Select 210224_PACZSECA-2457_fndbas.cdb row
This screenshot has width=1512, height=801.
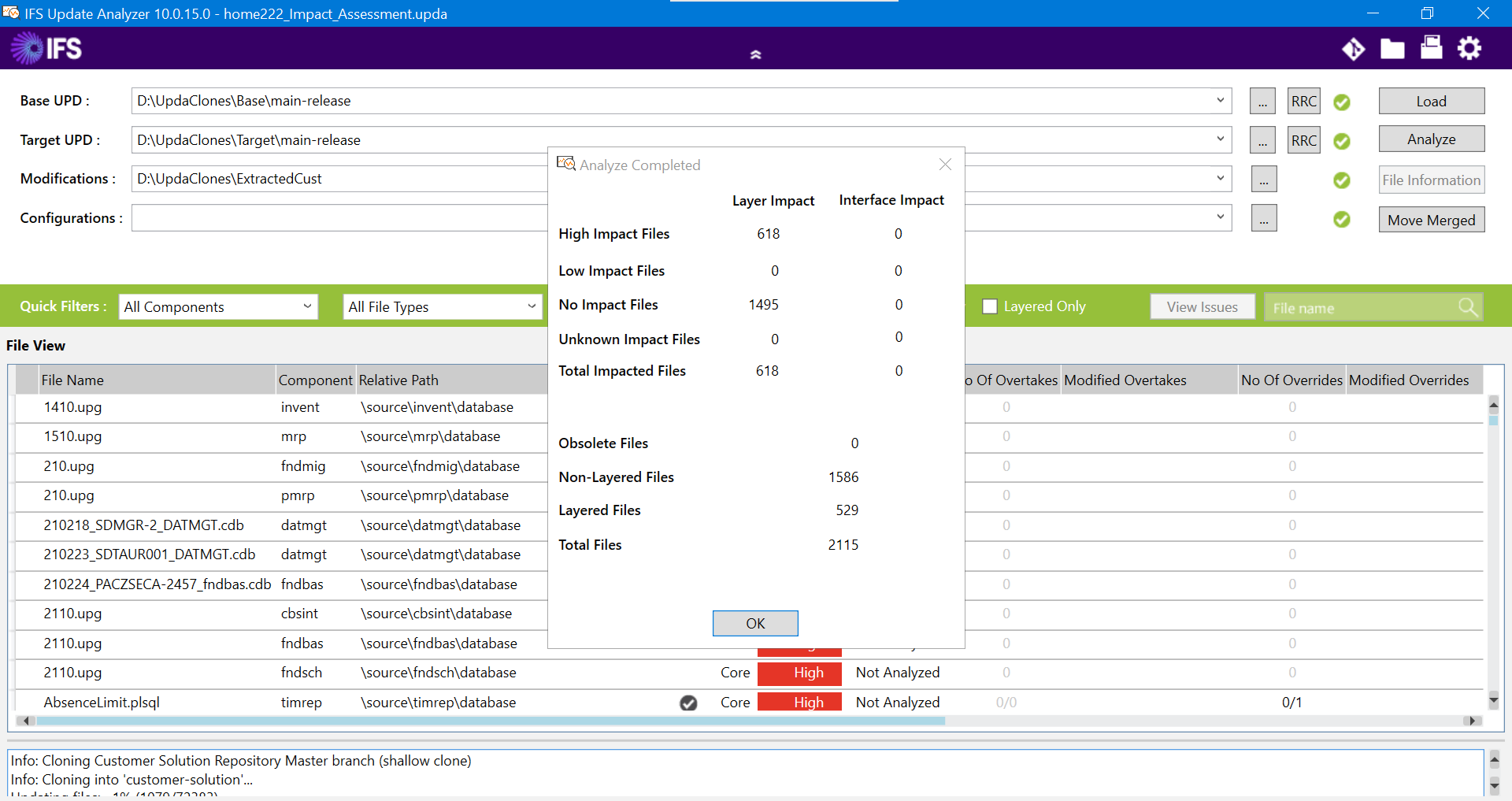[280, 585]
